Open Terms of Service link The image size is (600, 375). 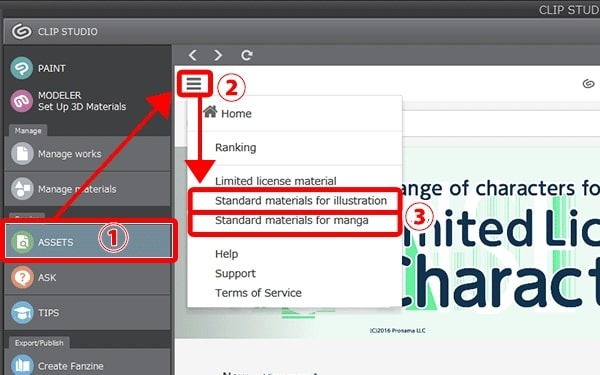coord(258,293)
